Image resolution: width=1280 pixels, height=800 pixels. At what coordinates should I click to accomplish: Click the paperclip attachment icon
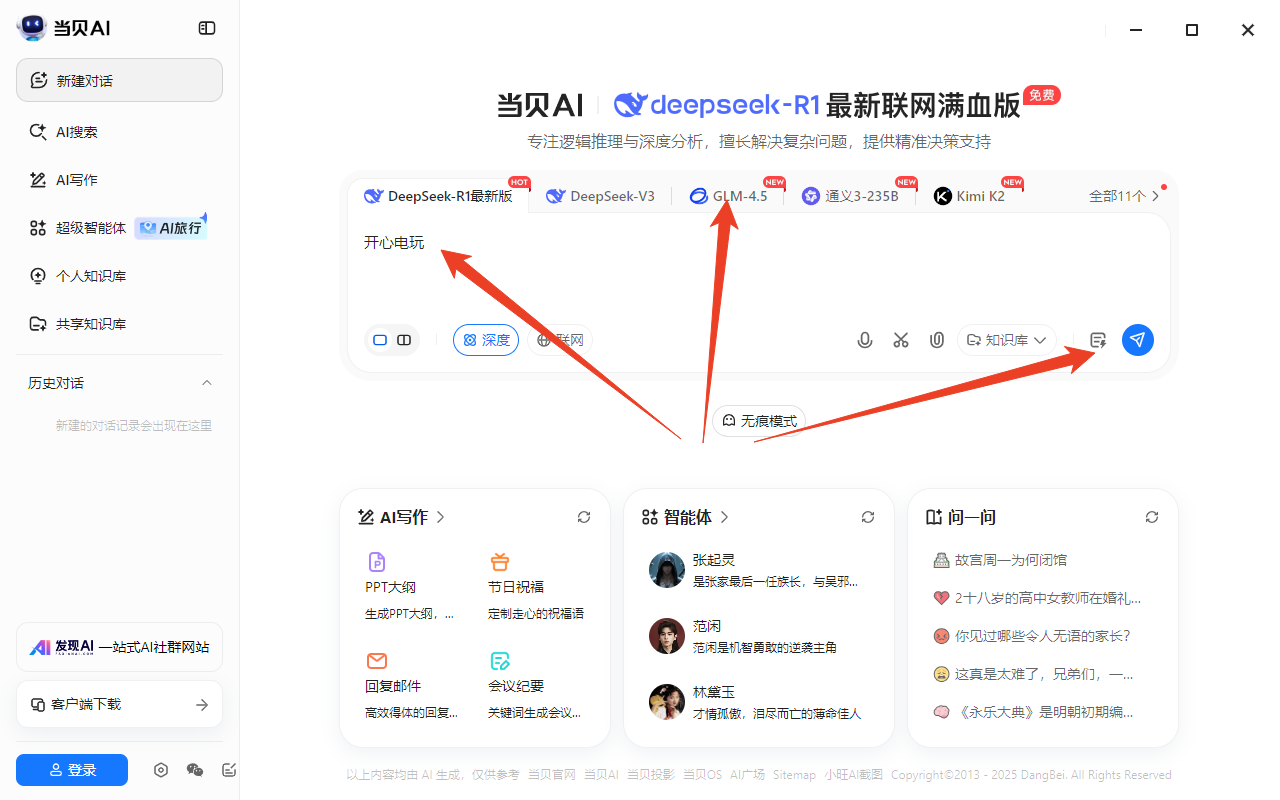click(937, 340)
